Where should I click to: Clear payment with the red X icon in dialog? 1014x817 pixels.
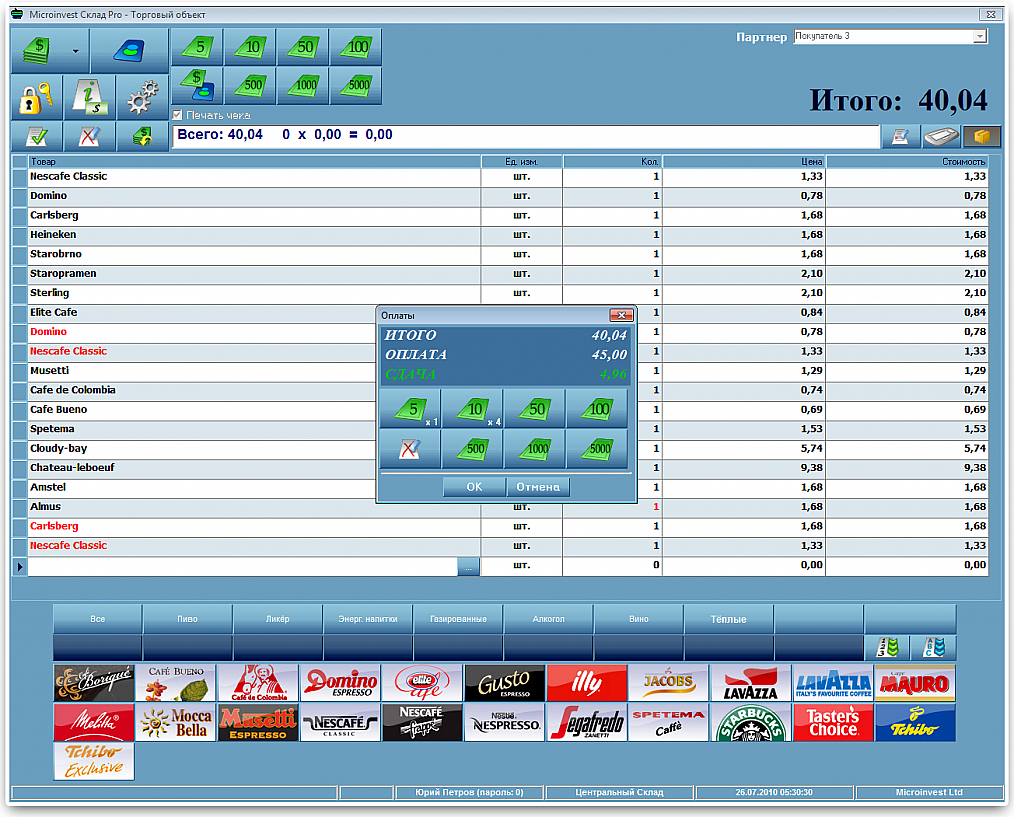pyautogui.click(x=410, y=448)
